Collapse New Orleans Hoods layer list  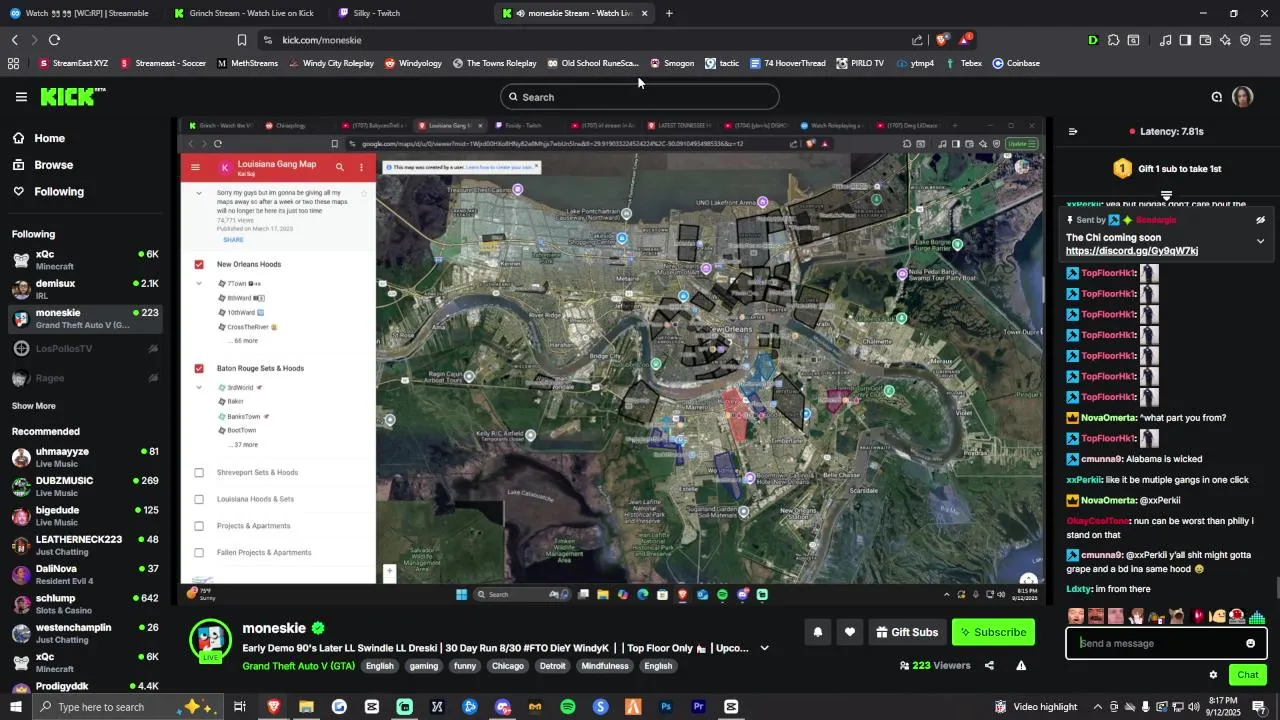pos(199,284)
